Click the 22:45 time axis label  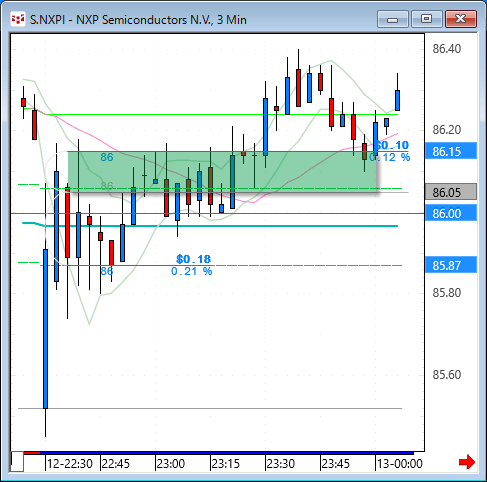[x=115, y=463]
